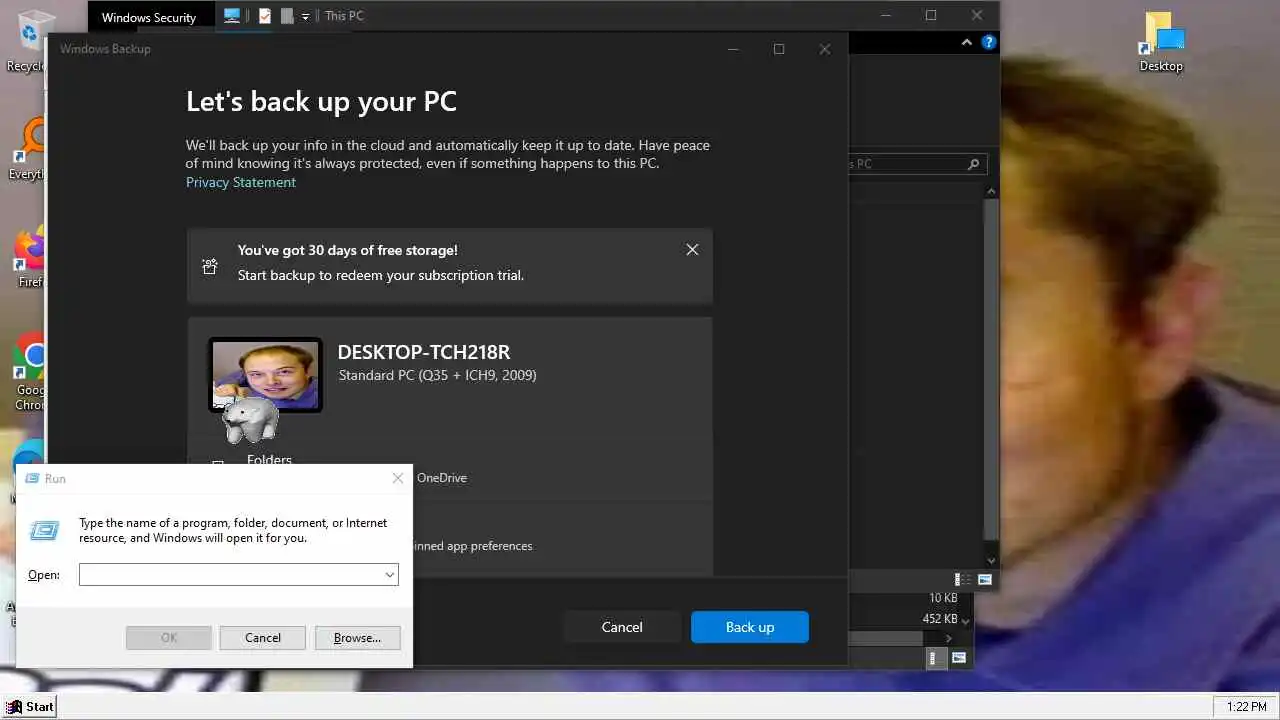Open the Customize Quick Access Toolbar dropdown

[x=306, y=17]
